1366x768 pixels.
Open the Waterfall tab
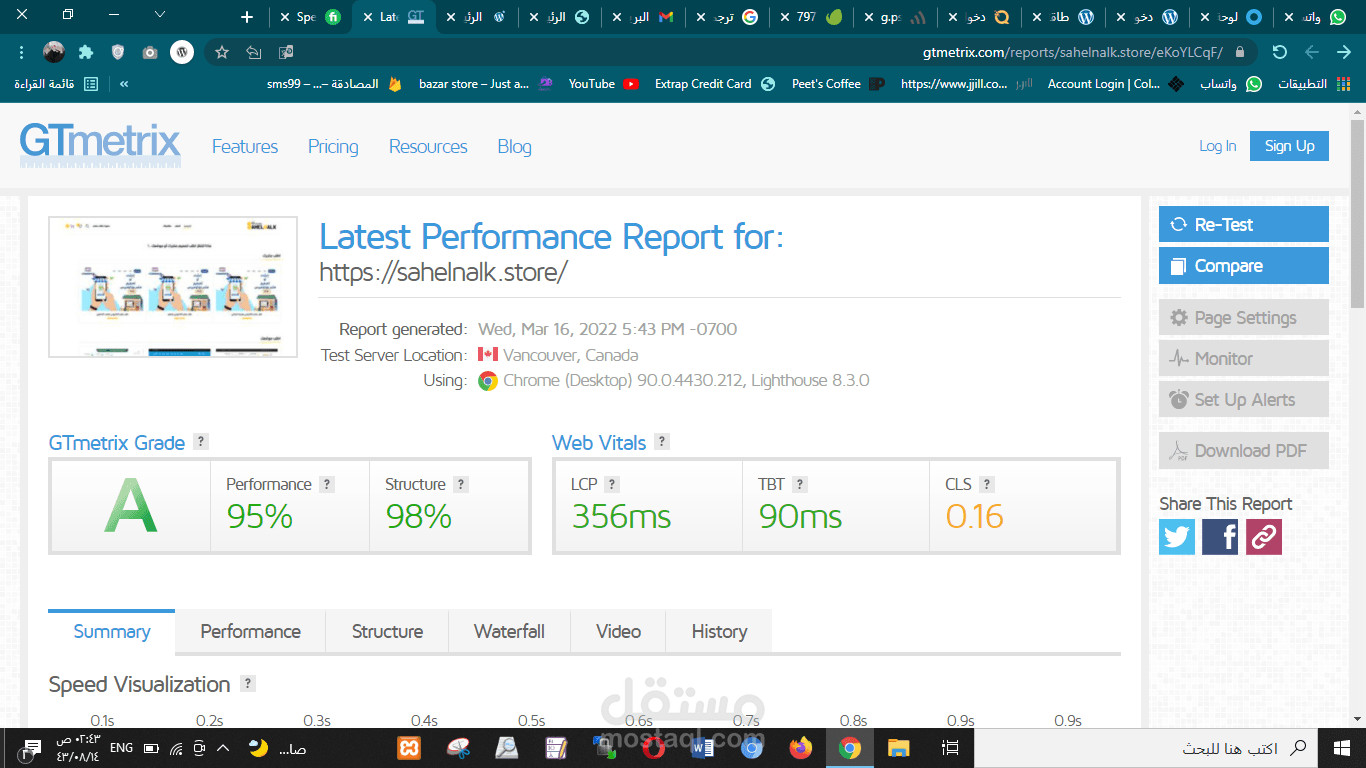click(509, 632)
